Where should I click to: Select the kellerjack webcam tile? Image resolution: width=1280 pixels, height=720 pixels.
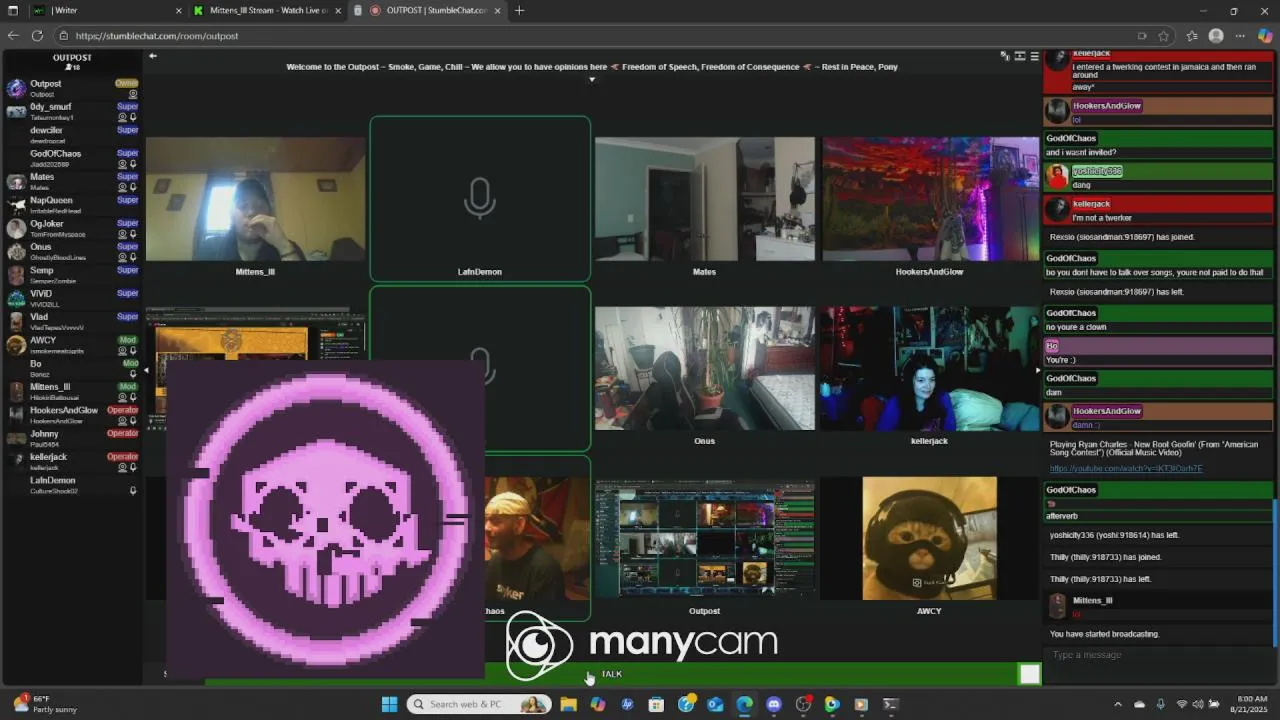click(930, 368)
